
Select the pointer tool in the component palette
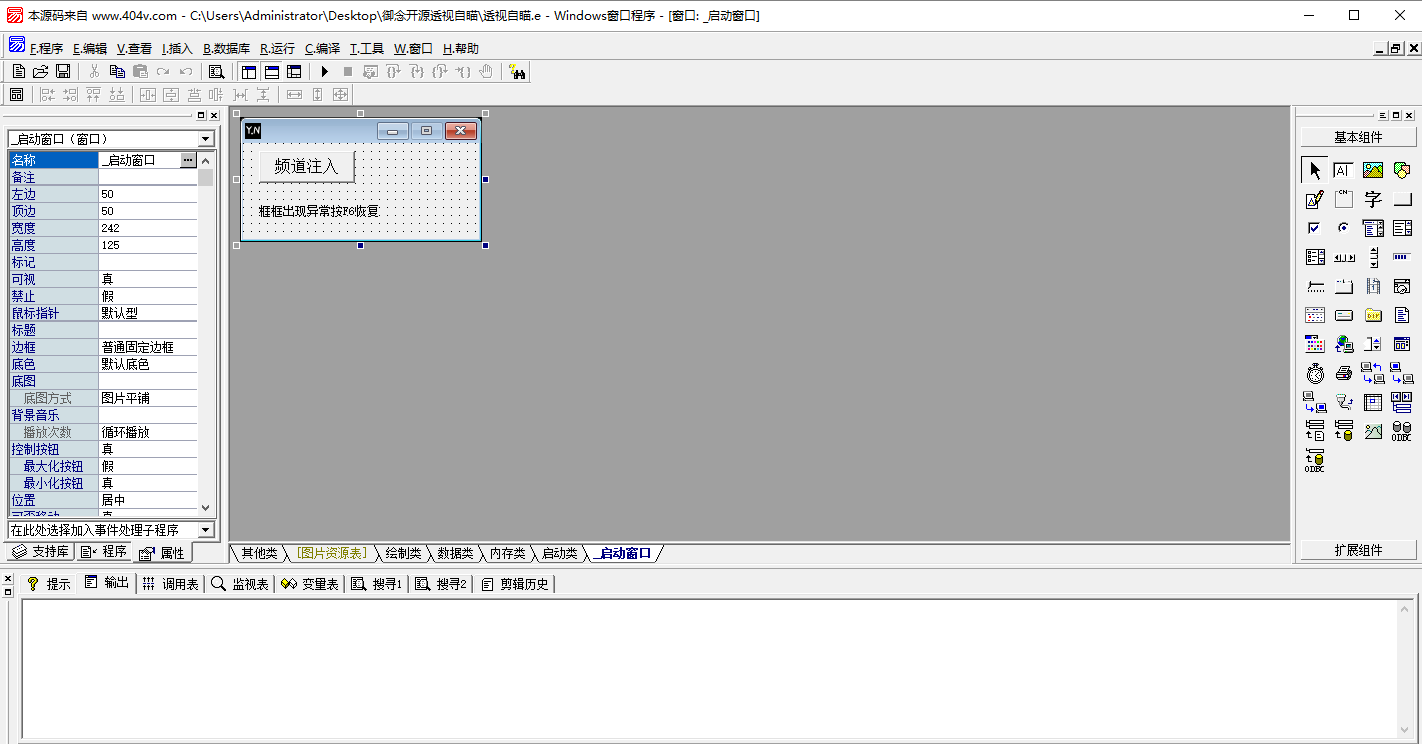pos(1315,169)
